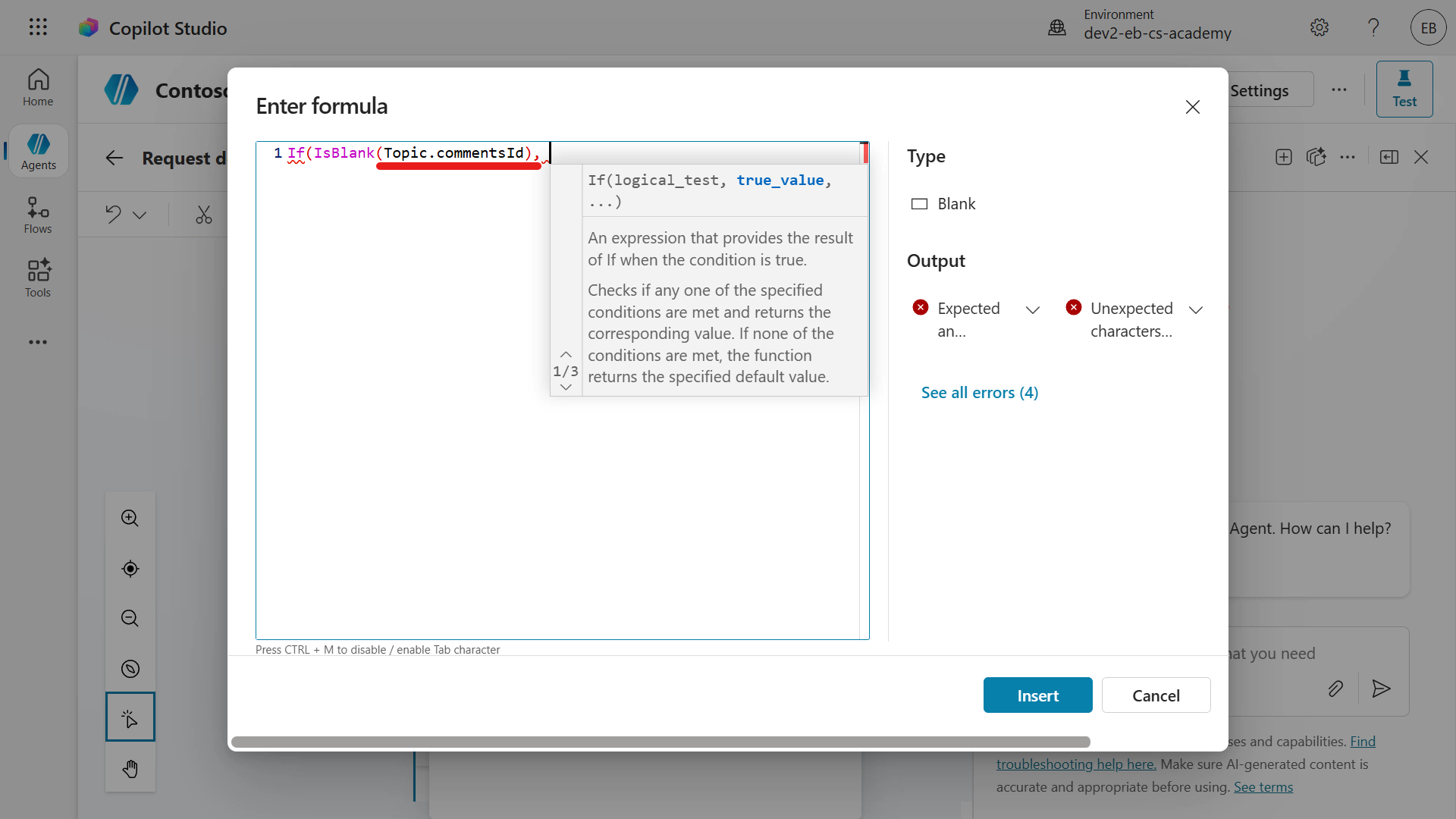Toggle the selection pointer tool
Image resolution: width=1456 pixels, height=819 pixels.
tap(130, 717)
